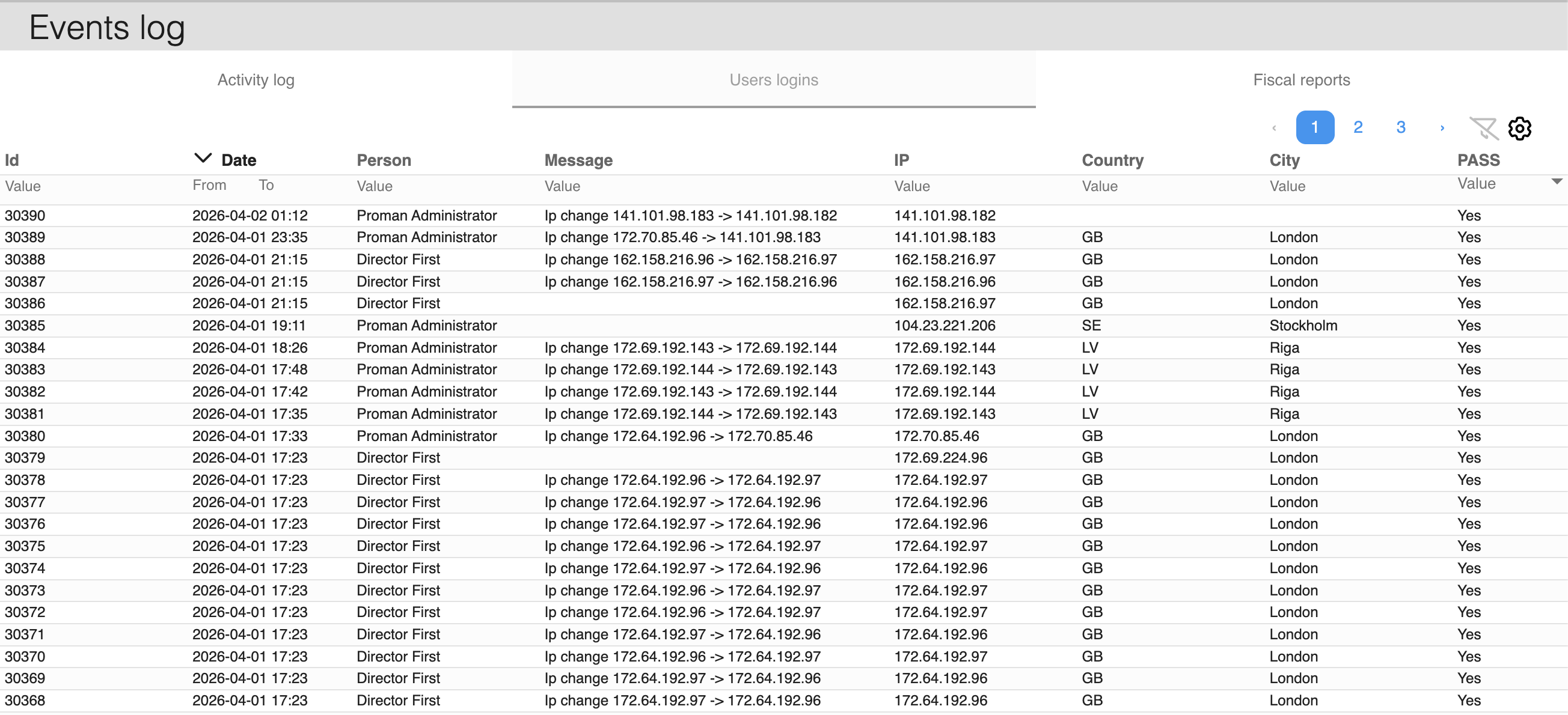This screenshot has width=1568, height=715.
Task: Switch to Activity log tab
Action: [x=256, y=80]
